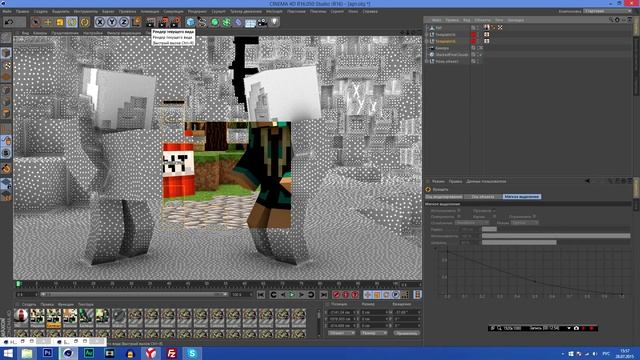The height and width of the screenshot is (360, 640).
Task: Open the Создать menu in main menu bar
Action: [x=40, y=11]
